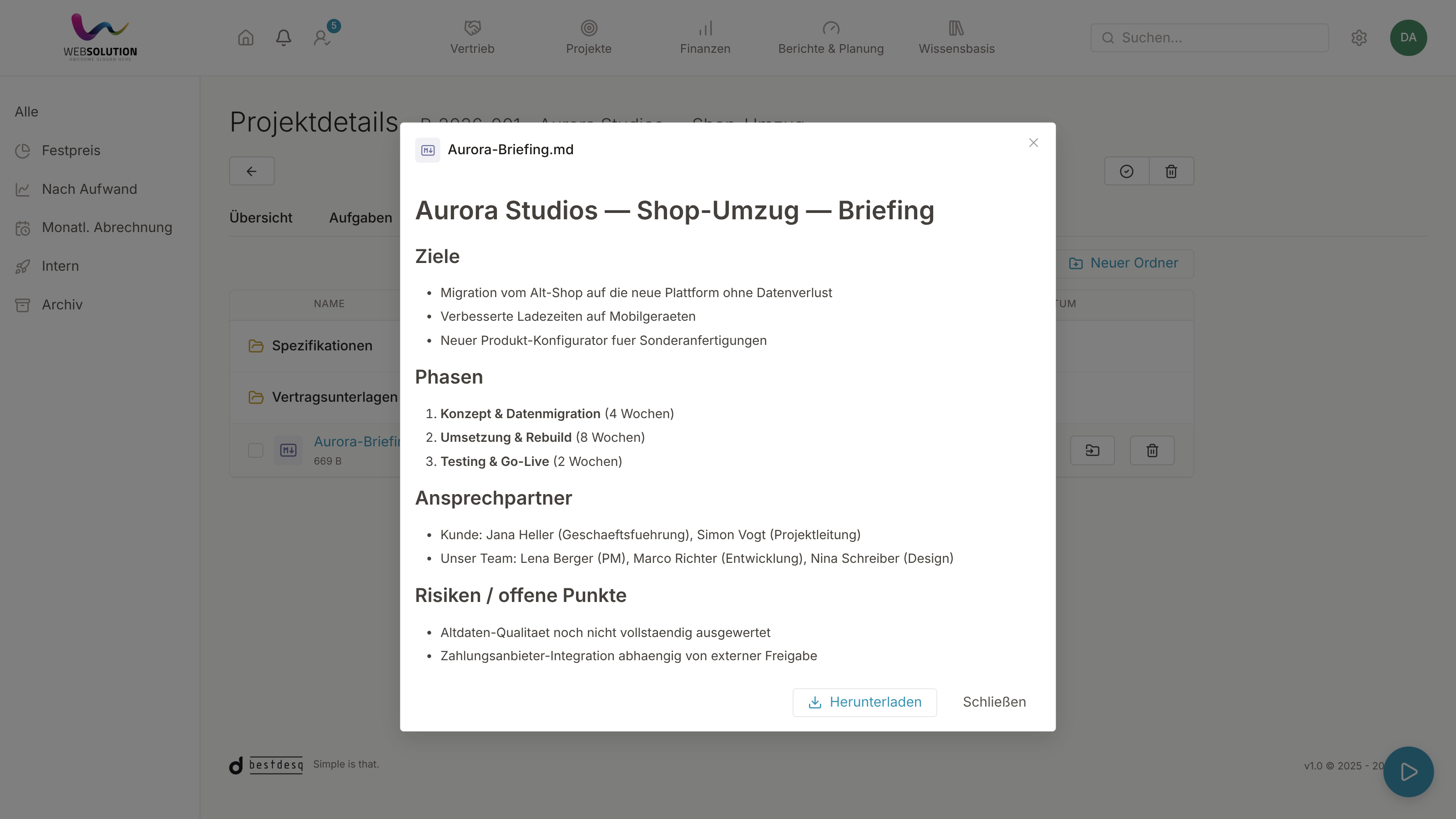
Task: Open the Finanzen menu
Action: [705, 38]
